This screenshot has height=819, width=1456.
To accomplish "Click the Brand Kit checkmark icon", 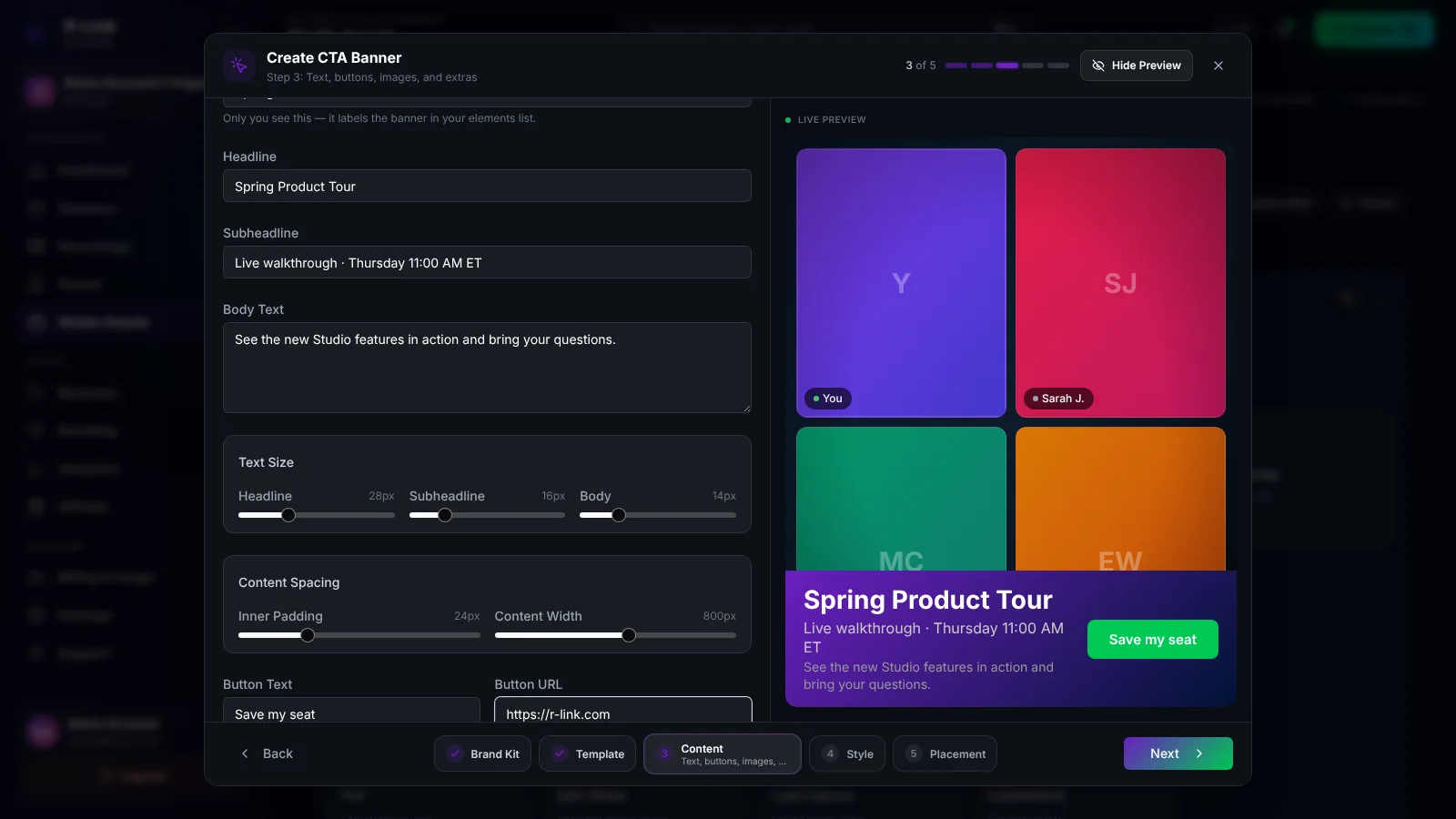I will [x=455, y=753].
